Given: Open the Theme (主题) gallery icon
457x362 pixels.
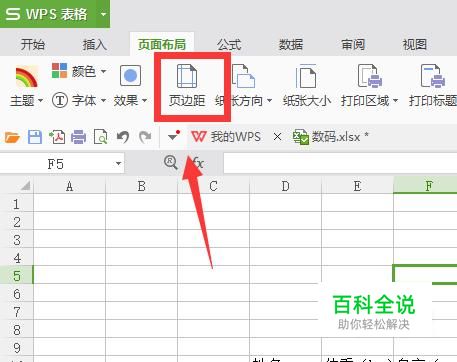Looking at the screenshot, I should 26,77.
